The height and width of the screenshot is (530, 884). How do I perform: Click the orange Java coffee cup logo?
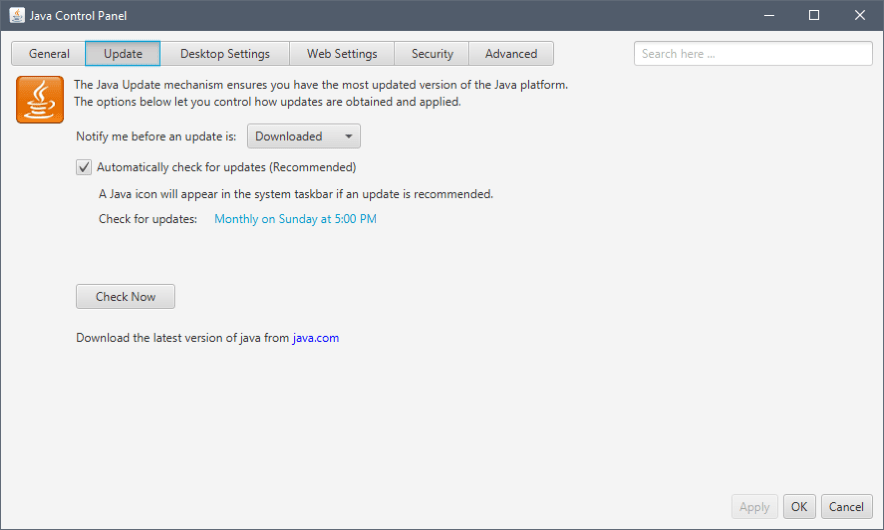point(40,99)
